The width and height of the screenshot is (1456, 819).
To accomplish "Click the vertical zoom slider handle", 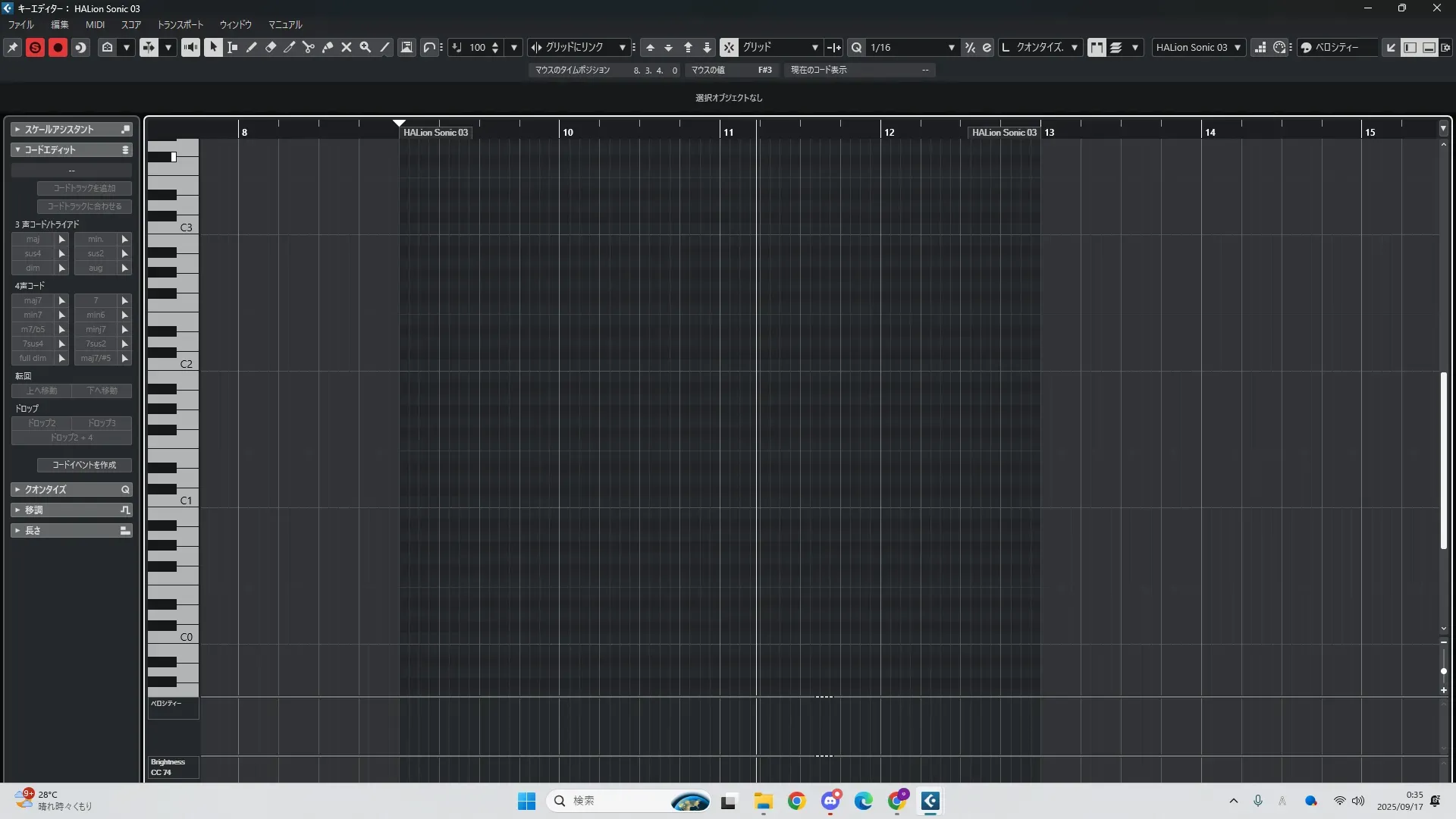I will [1443, 671].
